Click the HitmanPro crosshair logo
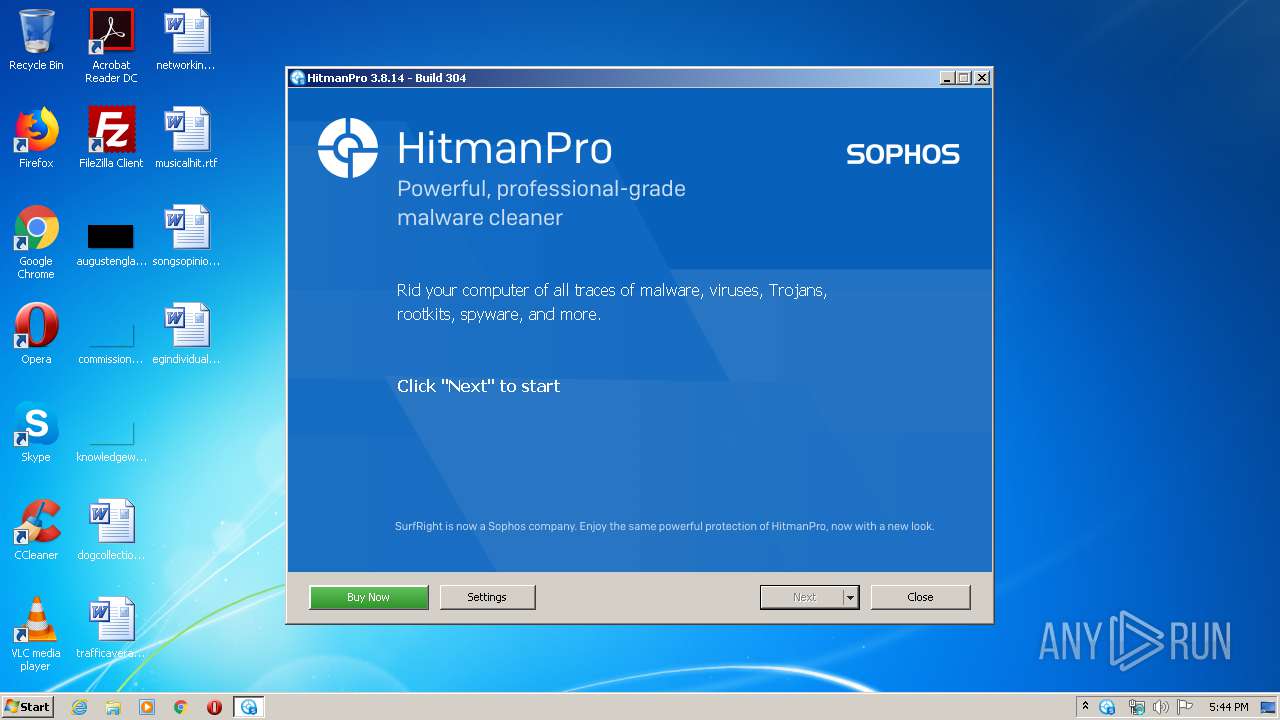 point(348,148)
